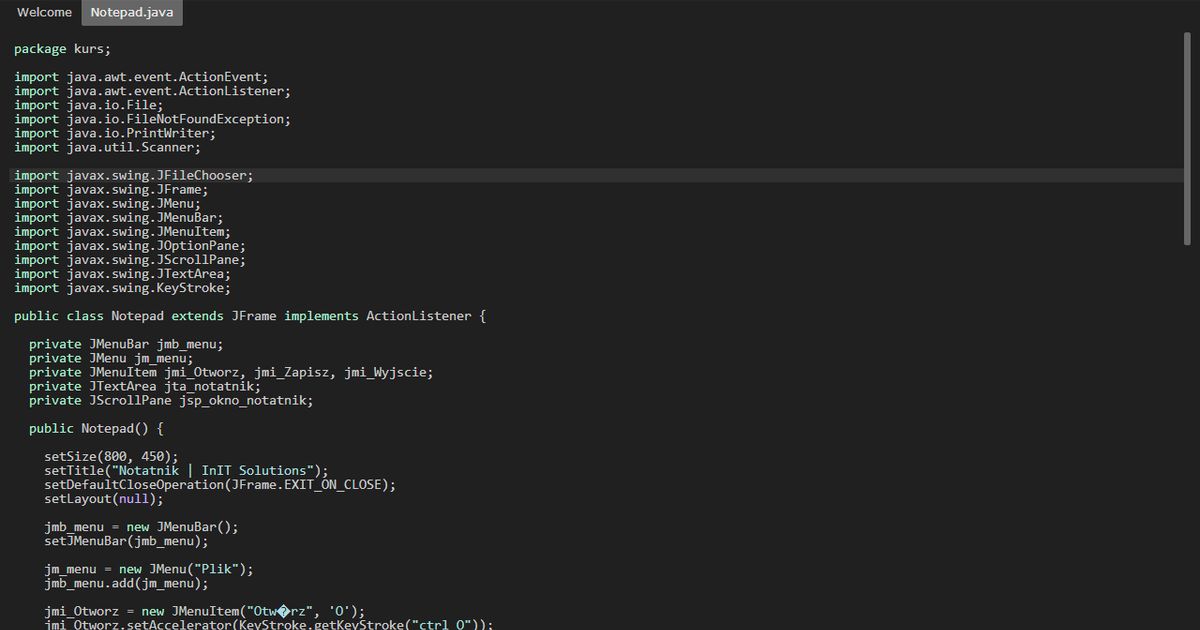Click the 'private JTextArea jta_notatnik;' line

point(145,385)
